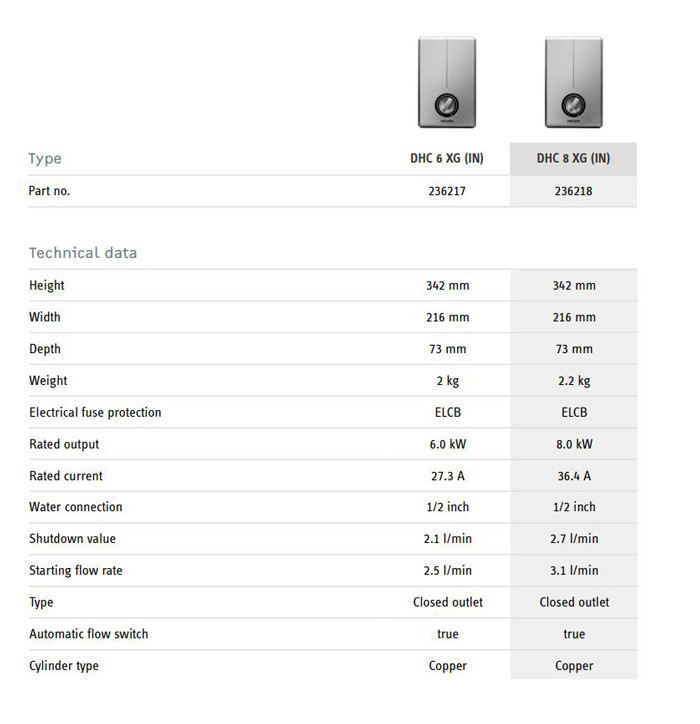Click the 27.3 A rated current
The image size is (700, 724).
pyautogui.click(x=448, y=476)
